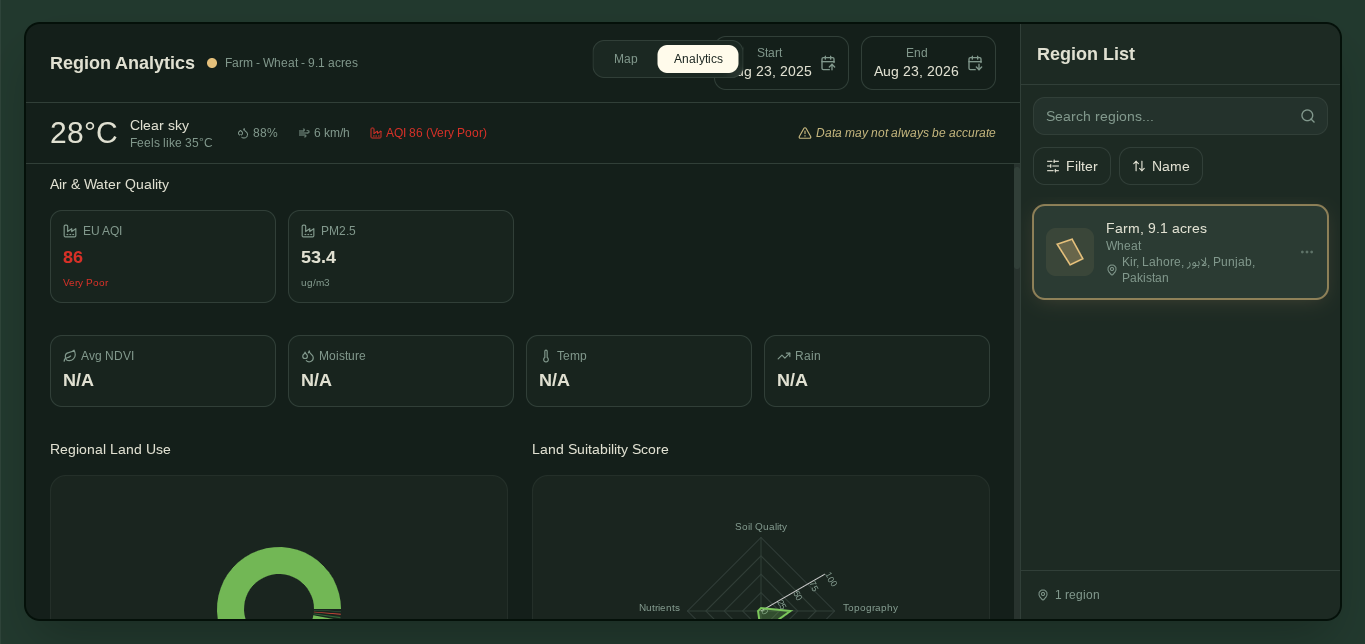Click the Land Suitability Score heading

point(600,450)
